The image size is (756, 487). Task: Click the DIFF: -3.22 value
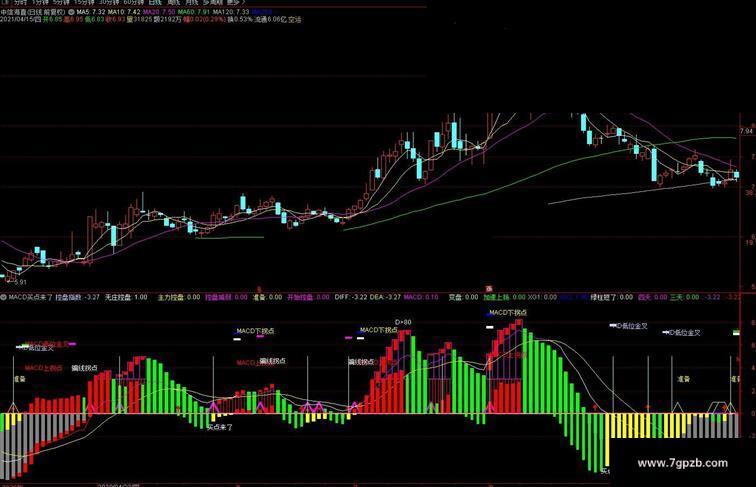click(x=351, y=297)
